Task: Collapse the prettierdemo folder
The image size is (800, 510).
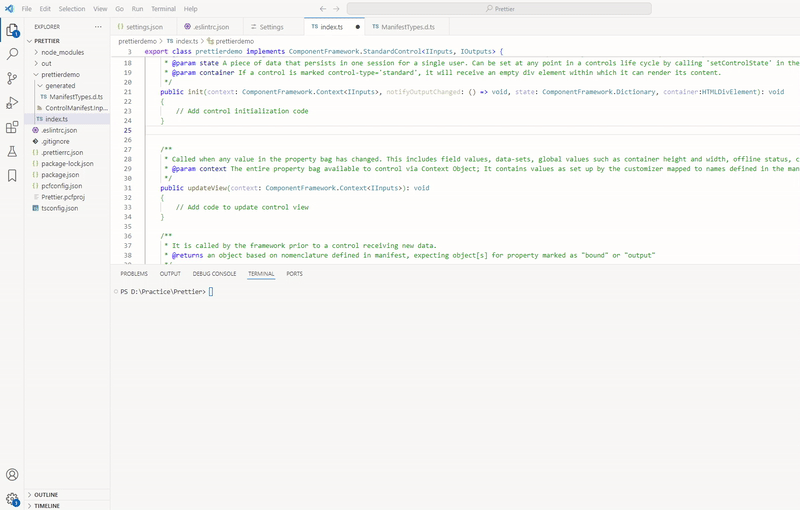Action: tap(60, 75)
